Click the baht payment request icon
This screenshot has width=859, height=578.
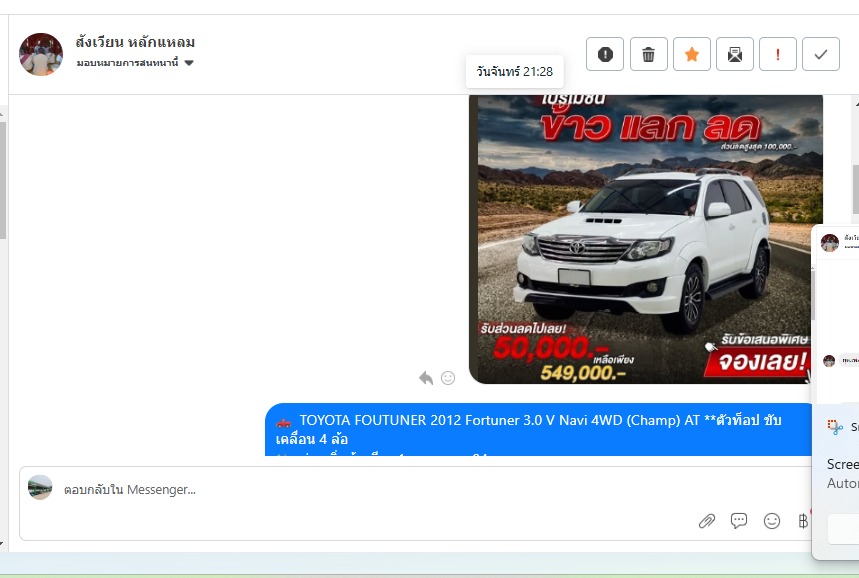pos(803,521)
